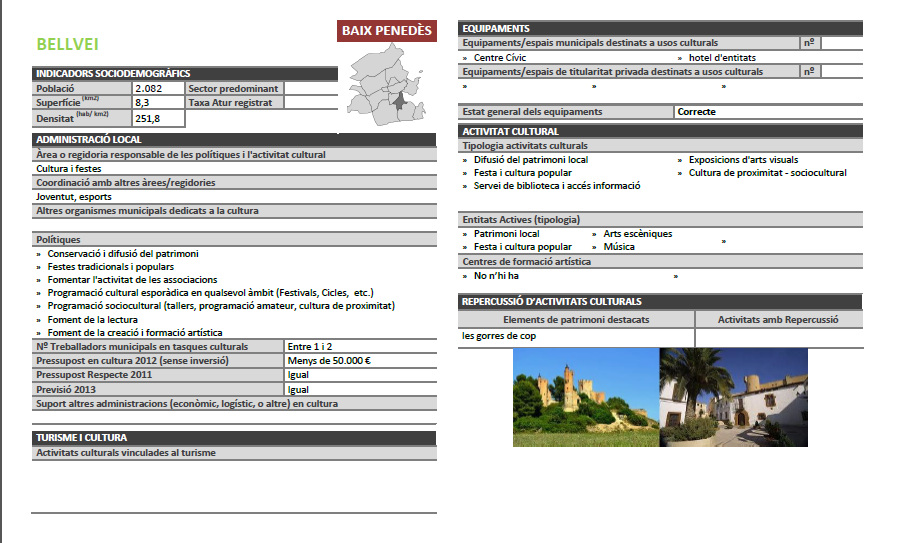Click Activitats culturals vinculades al turisme

click(x=126, y=453)
